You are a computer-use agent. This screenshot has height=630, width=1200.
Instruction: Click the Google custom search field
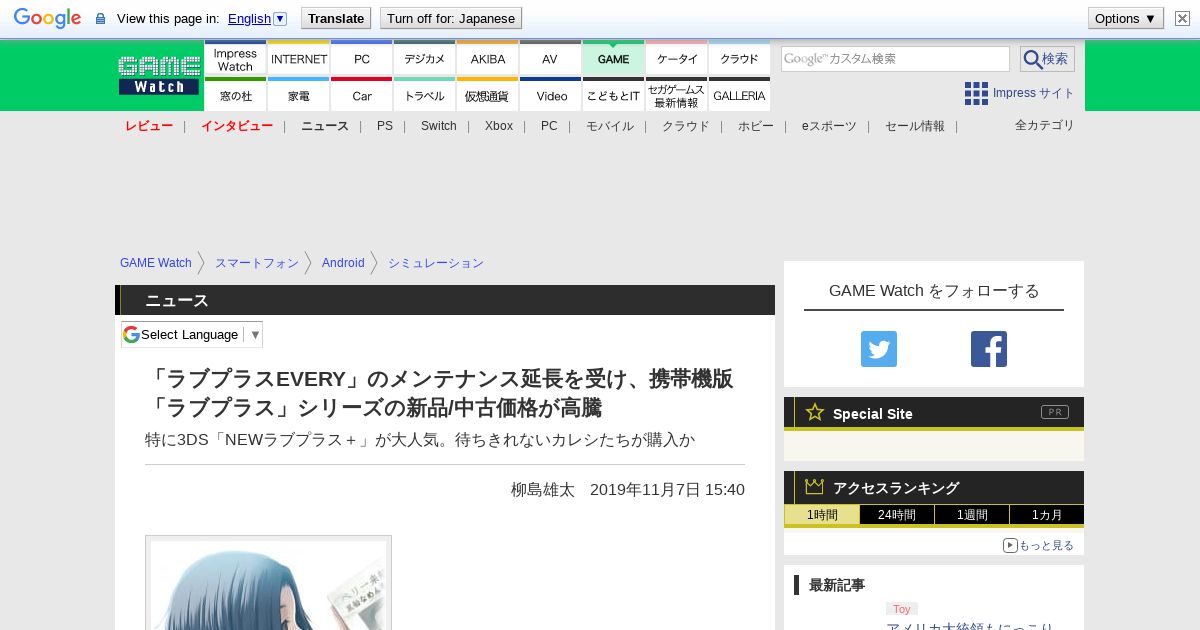tap(895, 59)
